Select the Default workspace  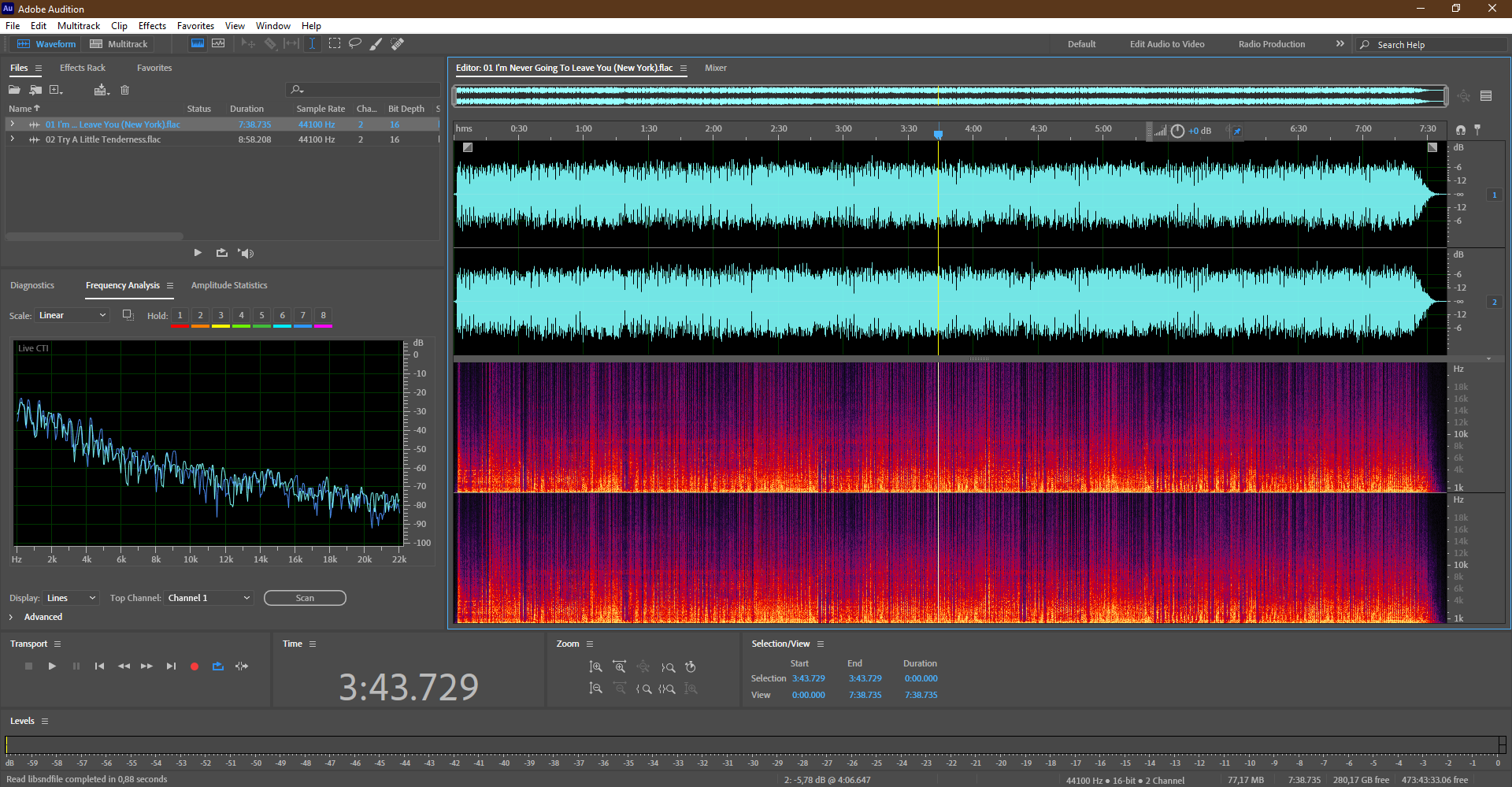tap(1081, 44)
